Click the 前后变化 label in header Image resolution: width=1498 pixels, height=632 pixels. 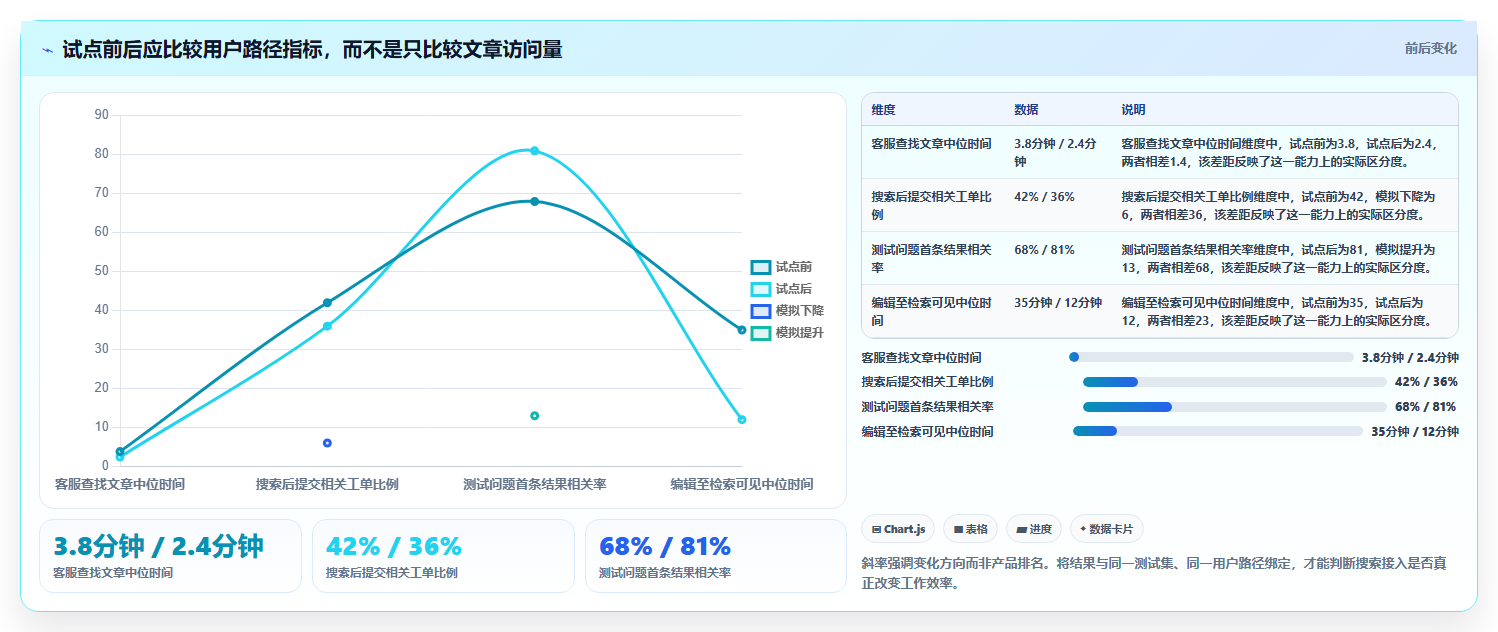pos(1430,48)
